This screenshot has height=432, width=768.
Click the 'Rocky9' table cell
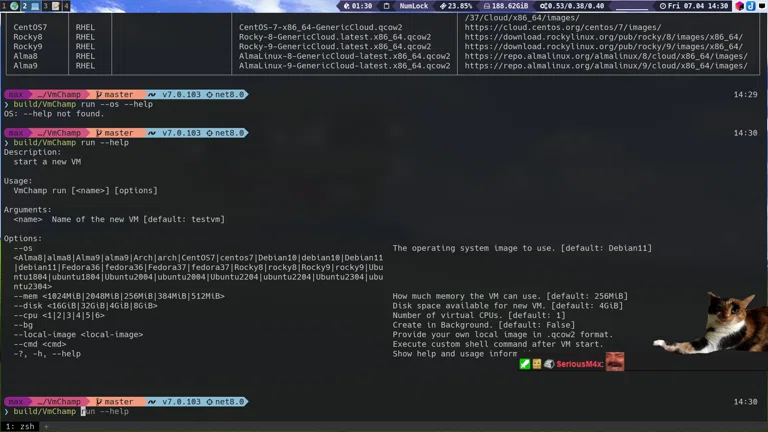[x=28, y=47]
